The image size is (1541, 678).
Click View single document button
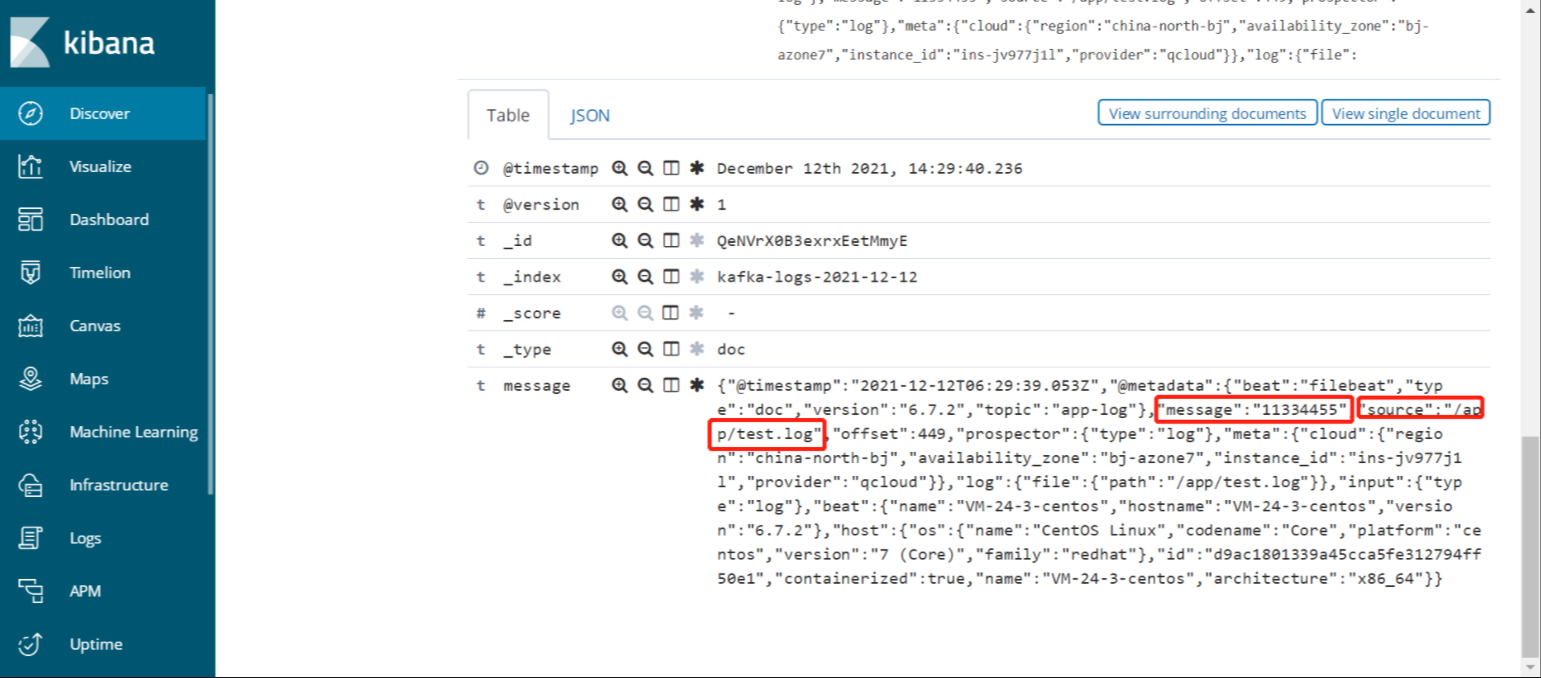[1406, 113]
